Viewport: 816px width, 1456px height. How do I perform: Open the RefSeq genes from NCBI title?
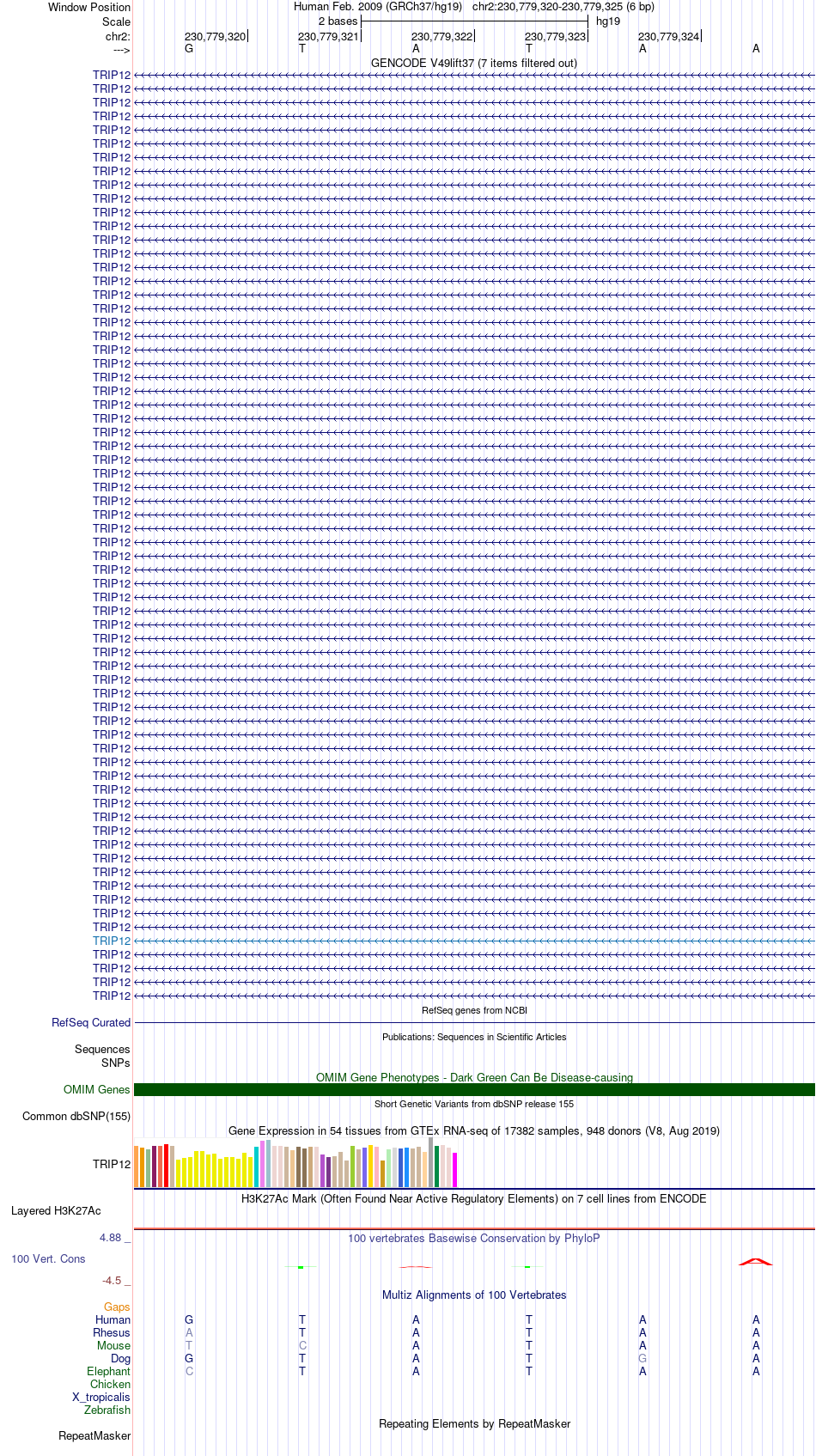[x=474, y=1010]
